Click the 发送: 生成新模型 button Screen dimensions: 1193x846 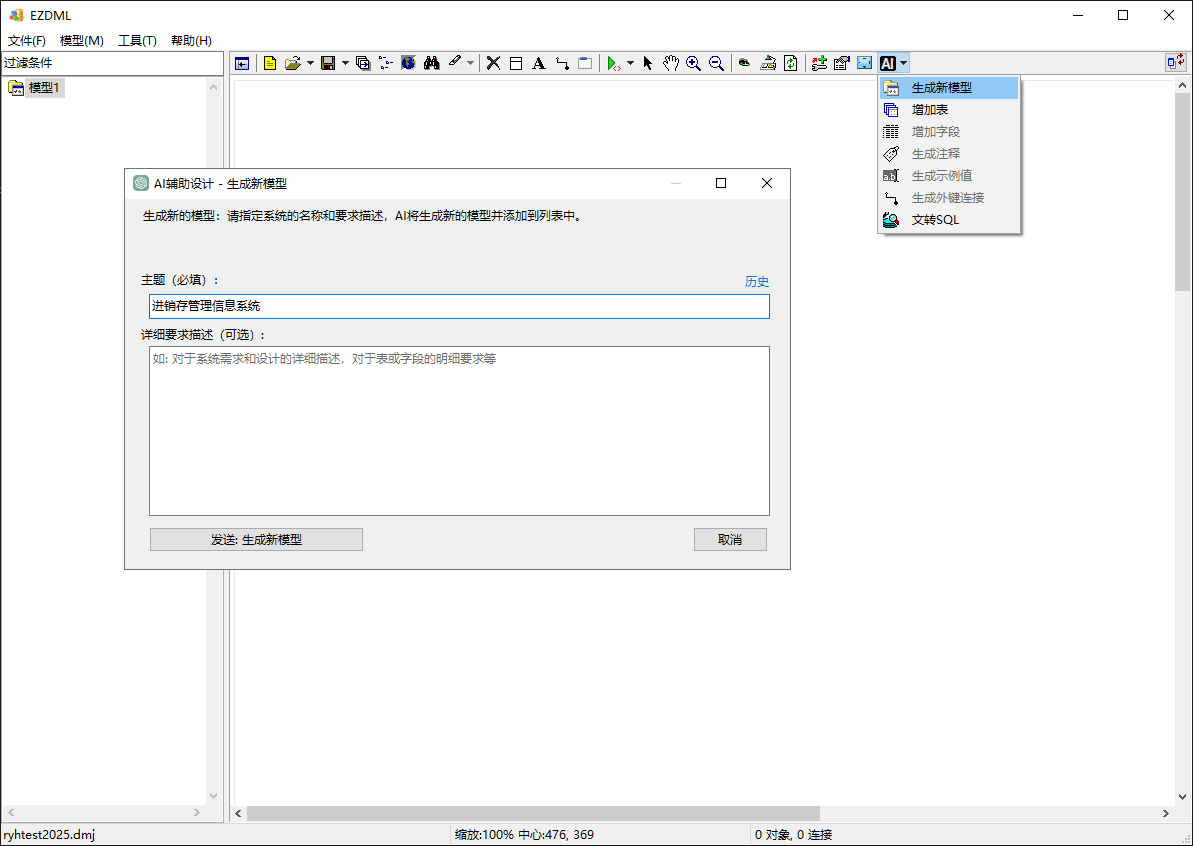pyautogui.click(x=256, y=540)
